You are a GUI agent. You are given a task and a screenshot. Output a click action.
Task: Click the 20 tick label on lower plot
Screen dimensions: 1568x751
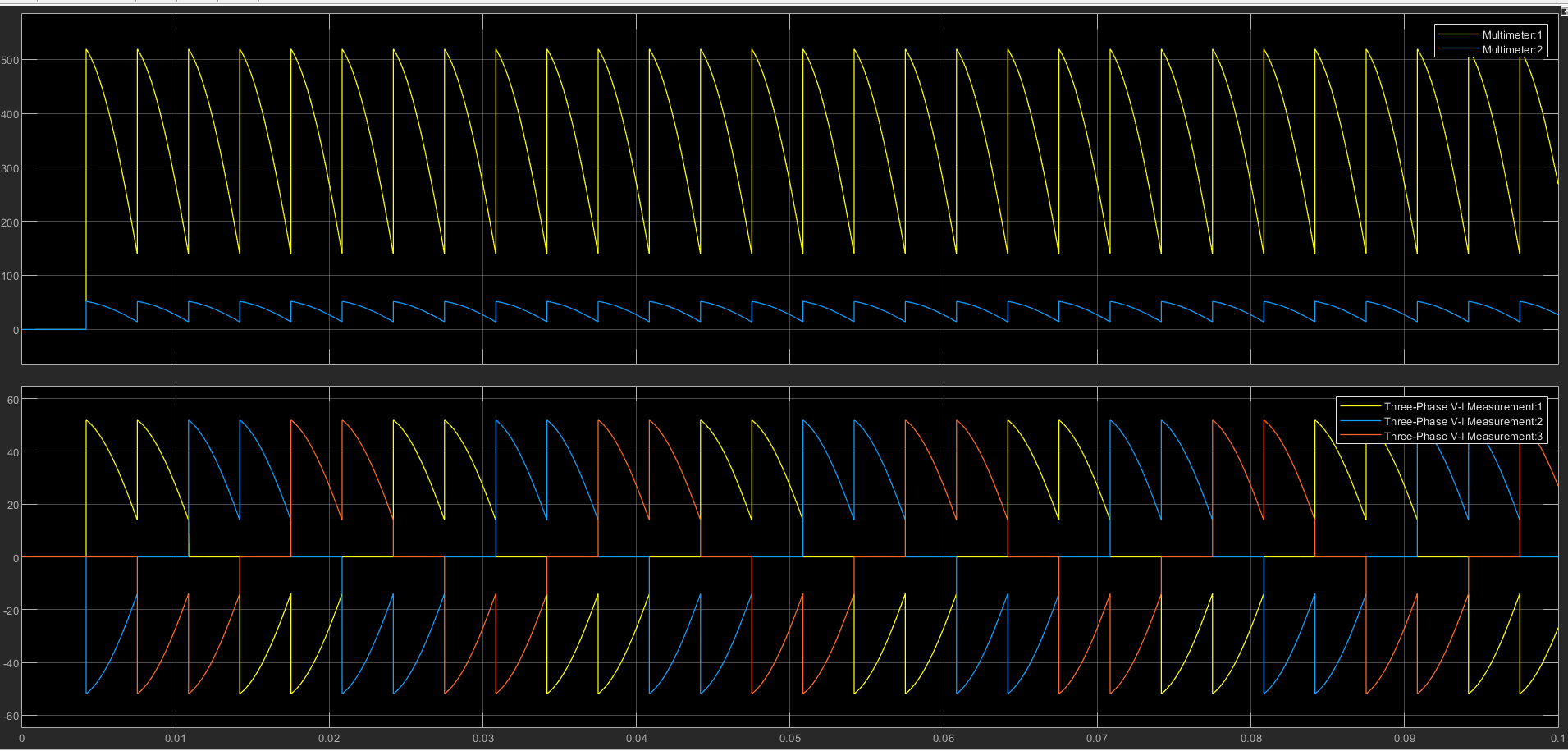(12, 506)
